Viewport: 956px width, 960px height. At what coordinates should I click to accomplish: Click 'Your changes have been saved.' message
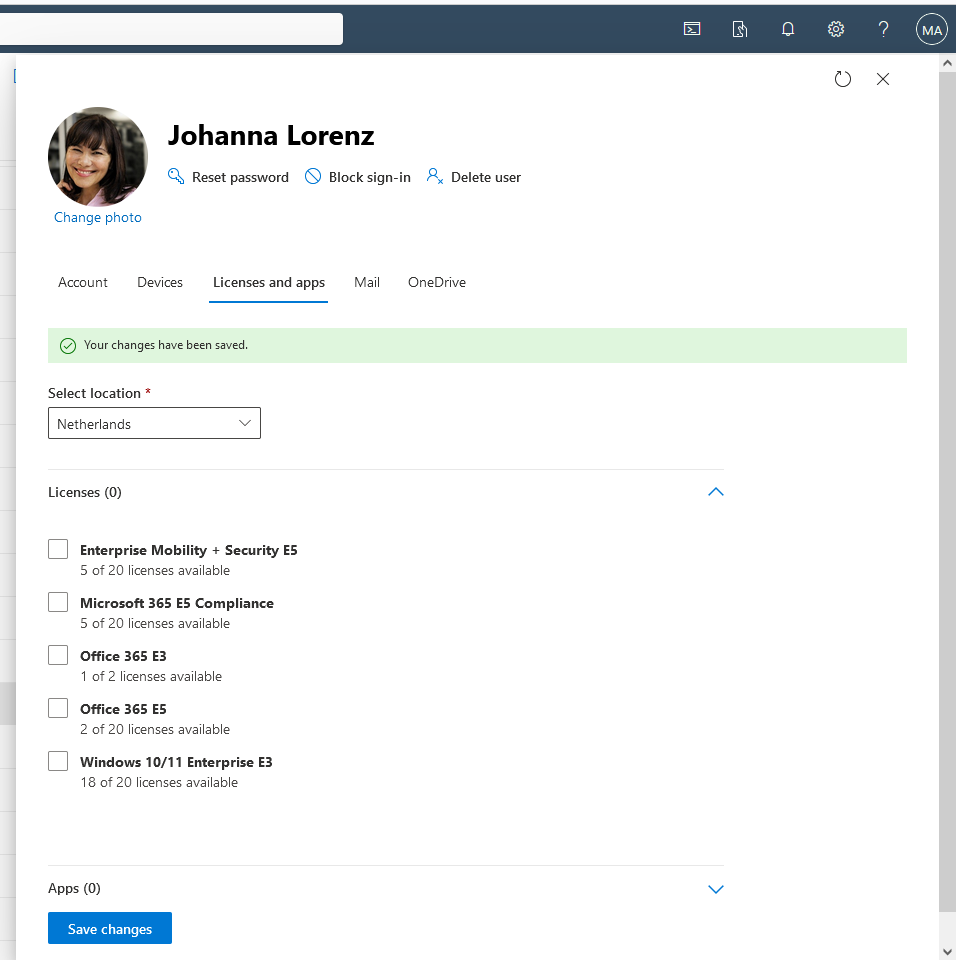click(165, 345)
